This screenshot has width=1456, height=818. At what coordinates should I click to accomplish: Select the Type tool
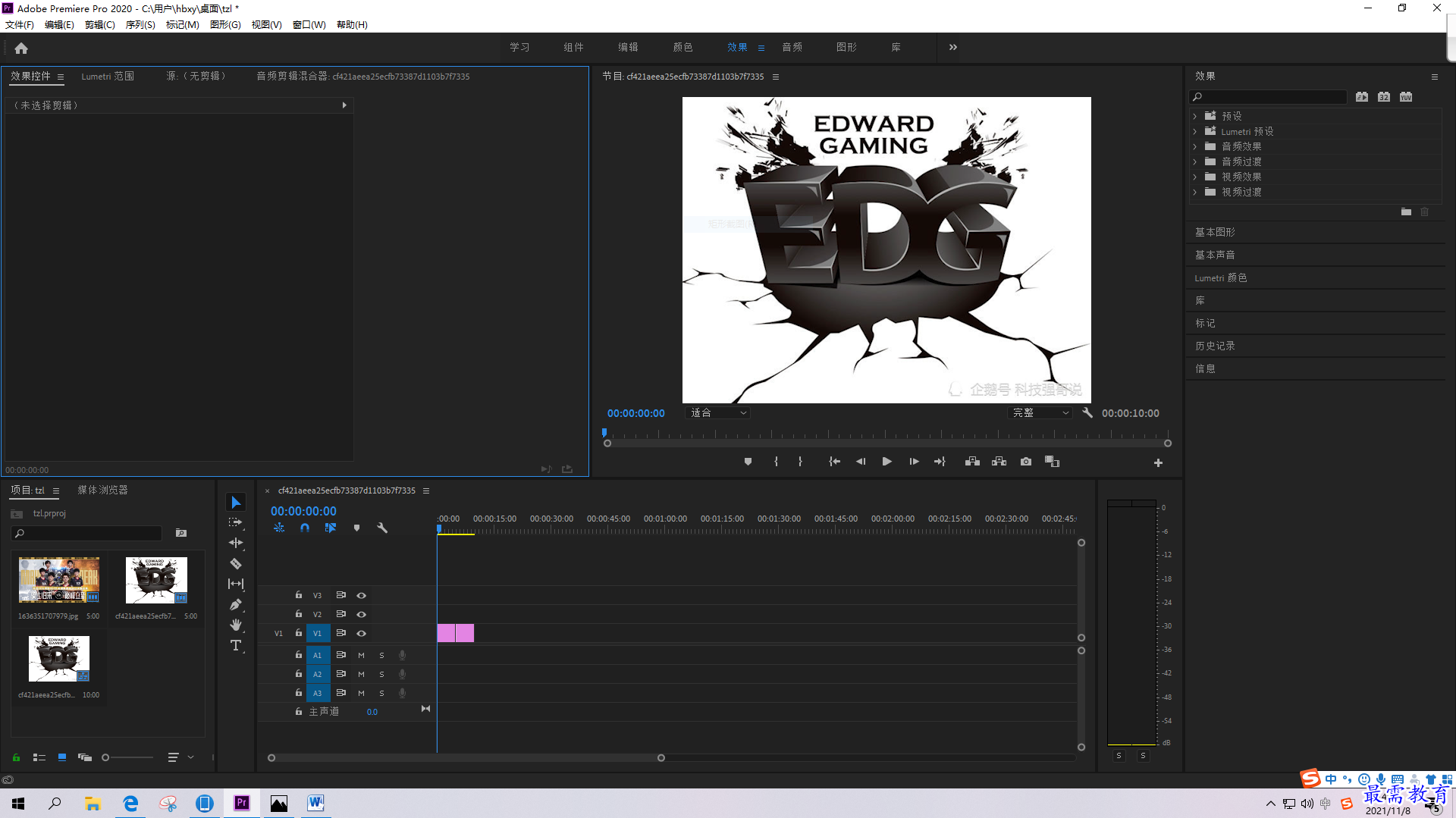pos(236,645)
